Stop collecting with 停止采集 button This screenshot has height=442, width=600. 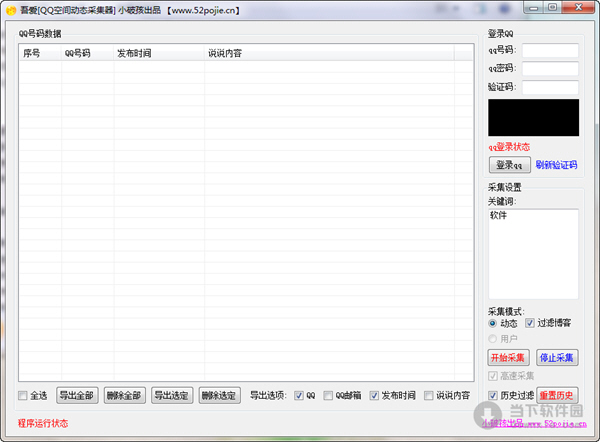point(557,358)
